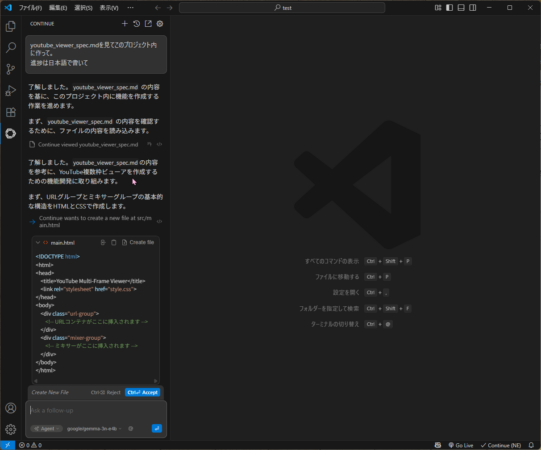Collapse the main.html code block chevron
Image resolution: width=541 pixels, height=450 pixels.
coord(38,243)
